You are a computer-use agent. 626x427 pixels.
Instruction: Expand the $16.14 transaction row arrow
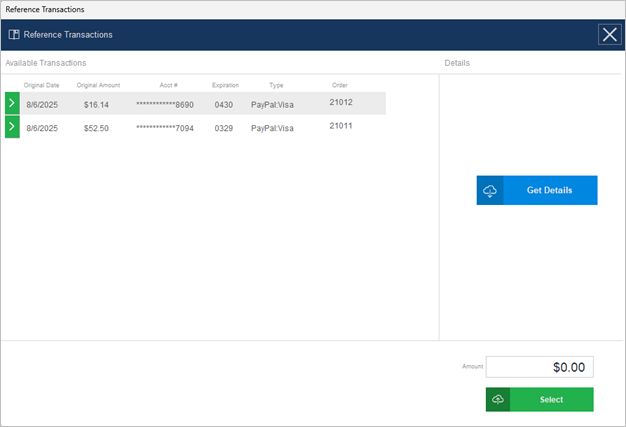tap(12, 103)
